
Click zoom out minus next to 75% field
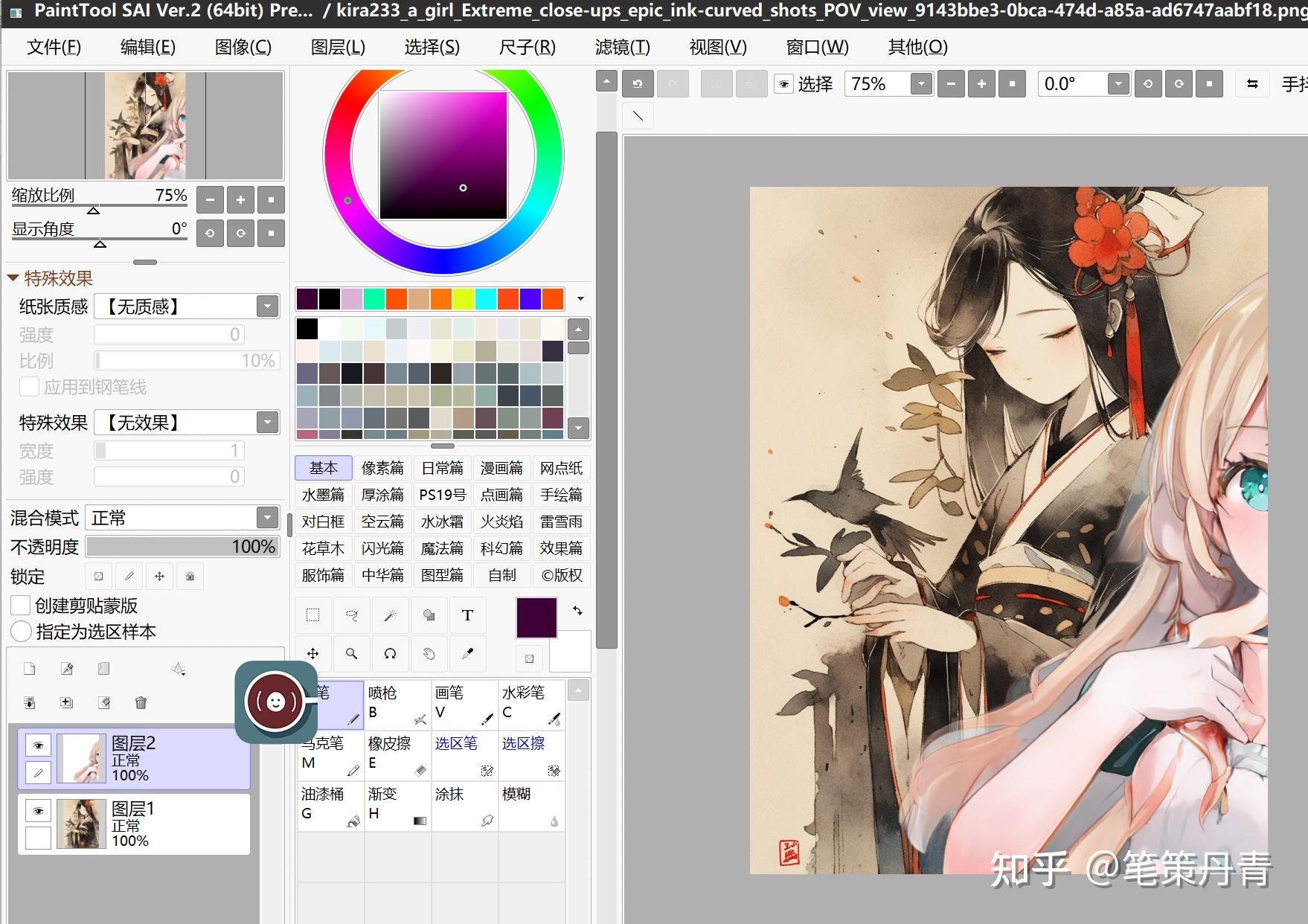coord(951,84)
